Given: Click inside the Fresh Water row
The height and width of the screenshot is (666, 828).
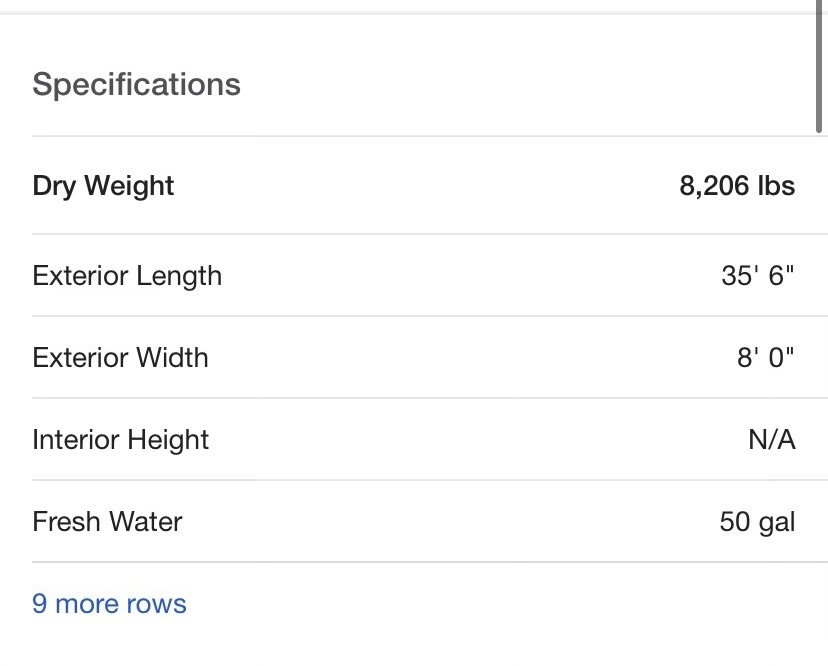Looking at the screenshot, I should click(x=430, y=522).
